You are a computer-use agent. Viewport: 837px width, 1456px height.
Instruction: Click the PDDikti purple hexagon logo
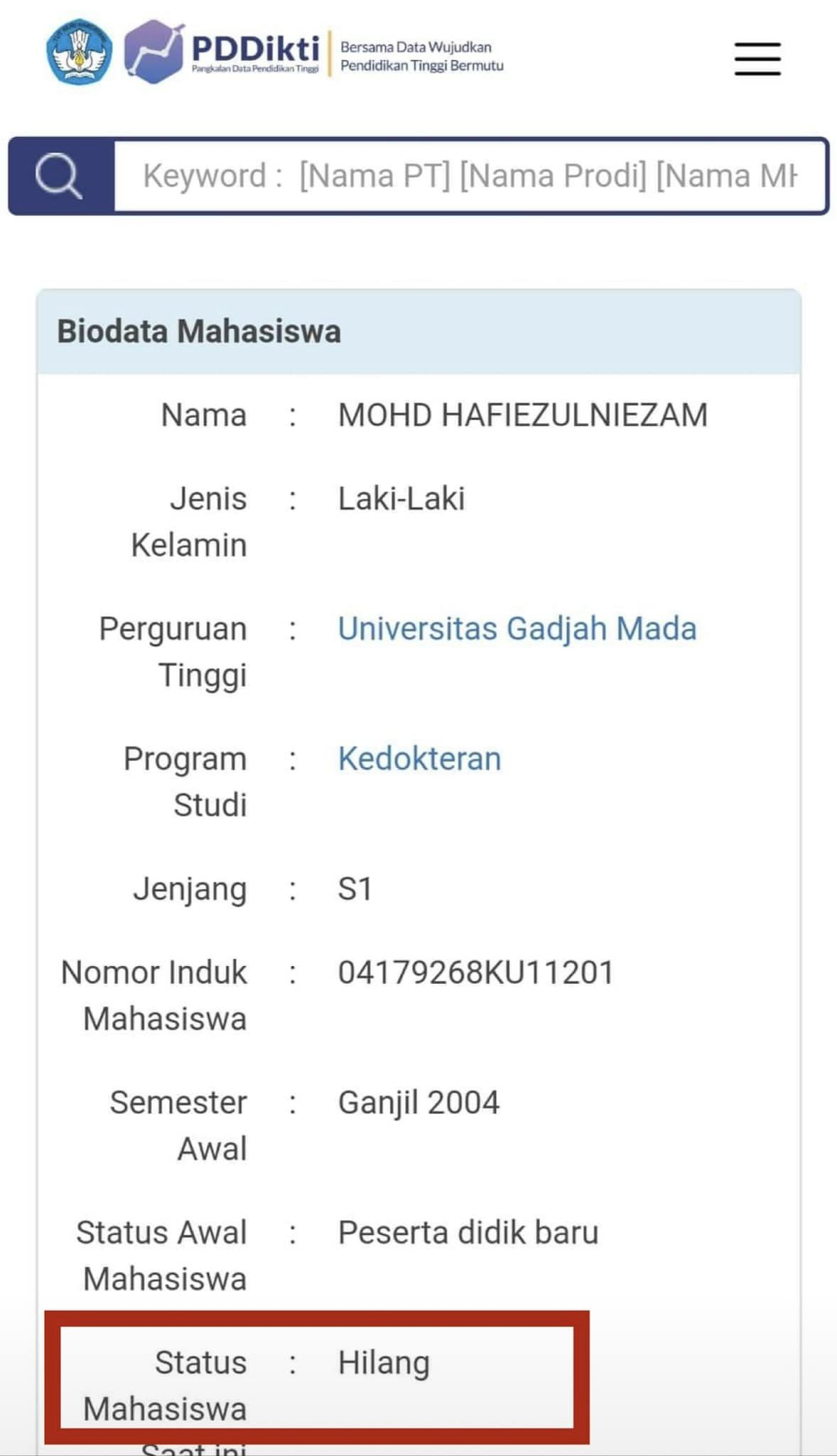(153, 52)
